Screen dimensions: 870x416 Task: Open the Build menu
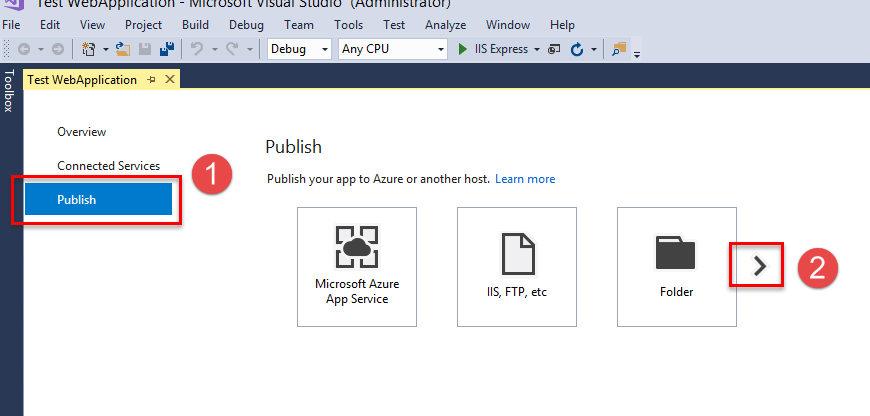195,25
